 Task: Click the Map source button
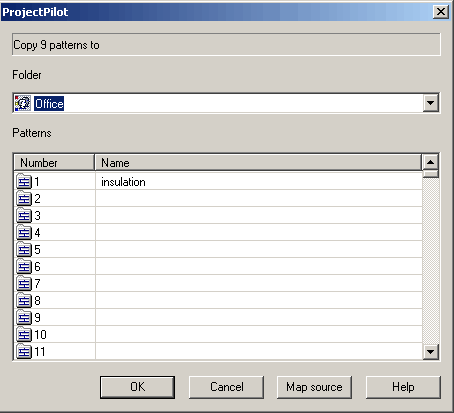314,387
